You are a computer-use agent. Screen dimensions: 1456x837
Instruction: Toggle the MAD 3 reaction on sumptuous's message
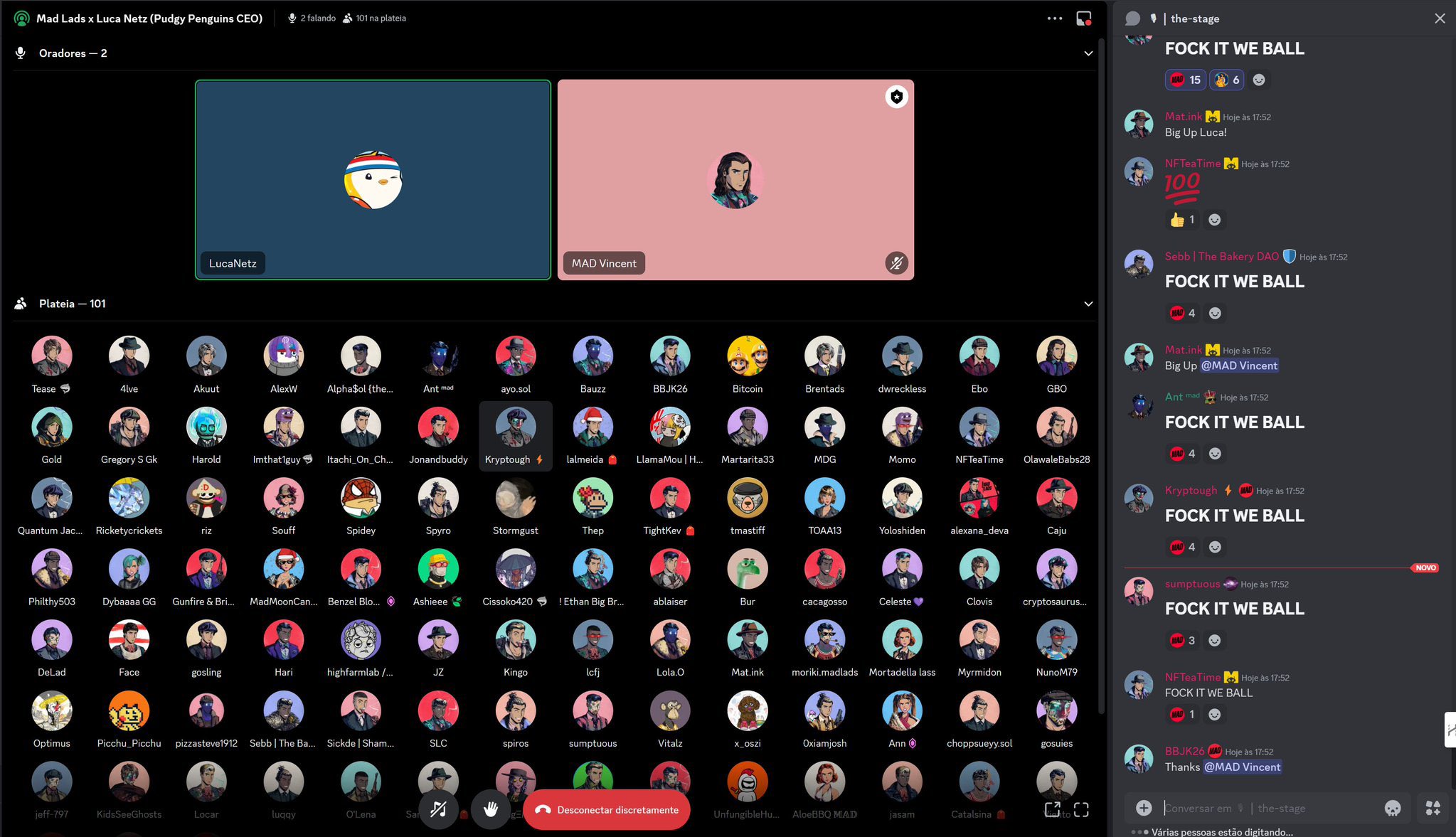tap(1182, 640)
